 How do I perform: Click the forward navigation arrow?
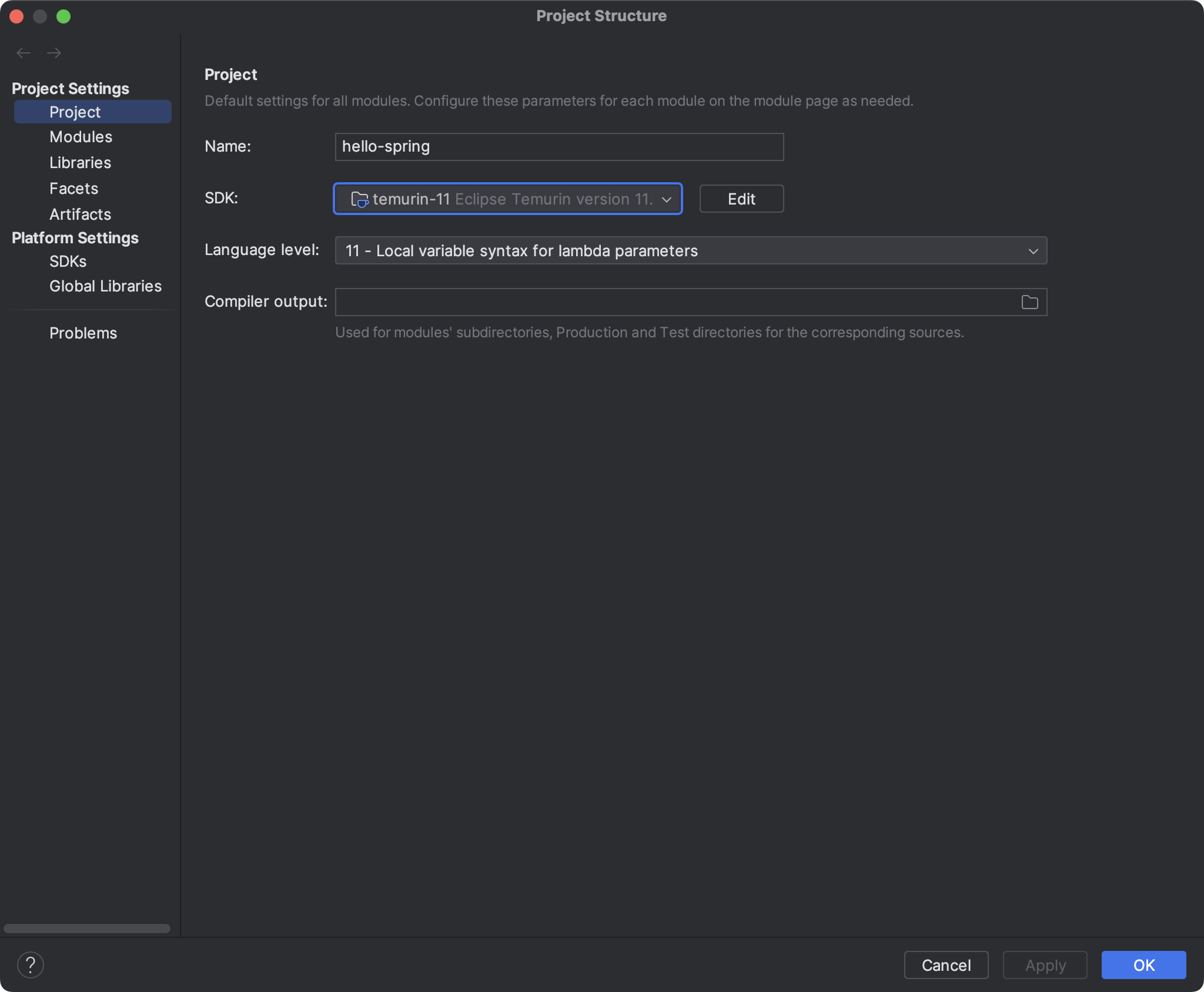[x=54, y=53]
